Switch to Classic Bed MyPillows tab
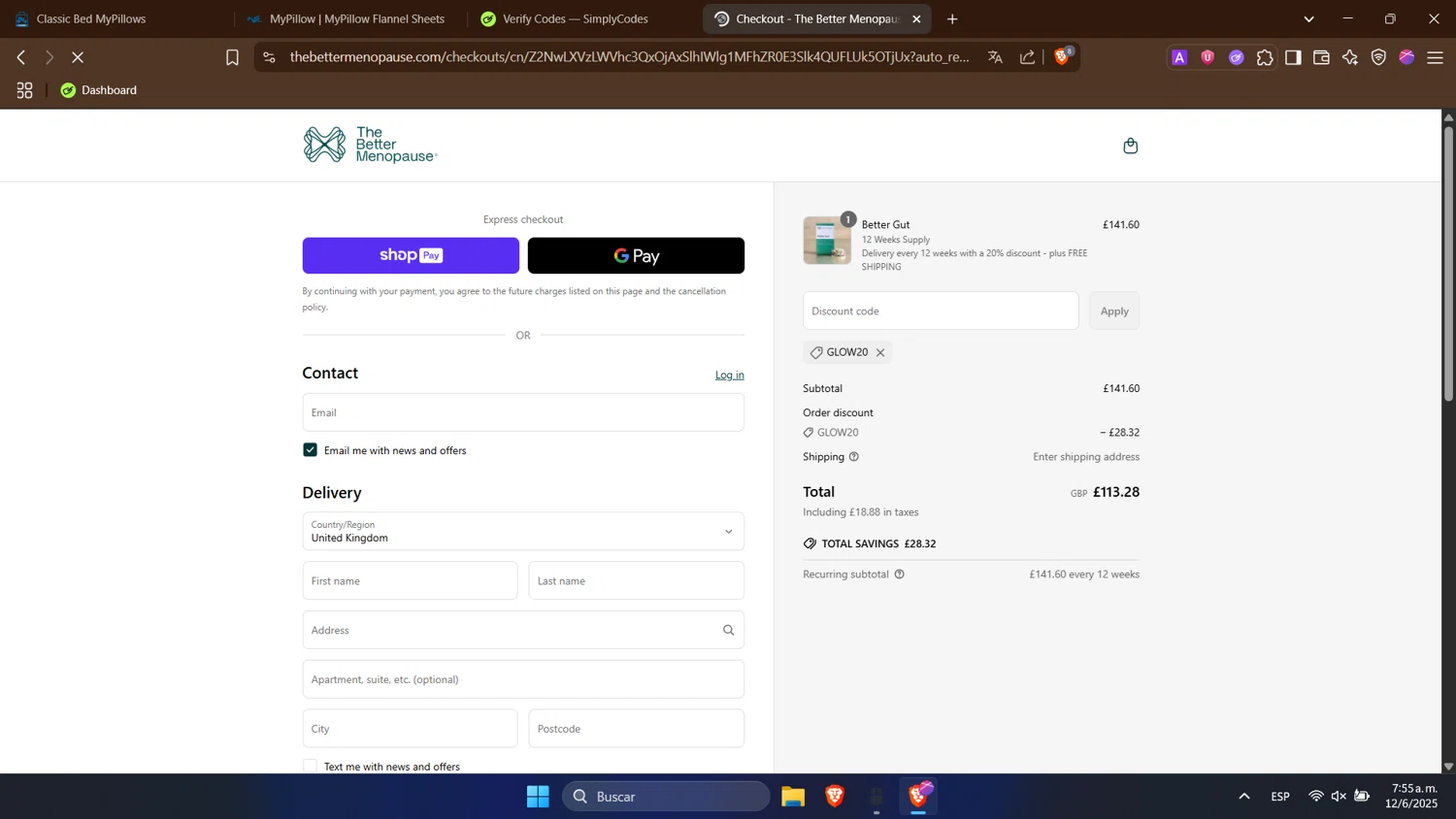Screen dimensions: 1456x819 pyautogui.click(x=116, y=19)
